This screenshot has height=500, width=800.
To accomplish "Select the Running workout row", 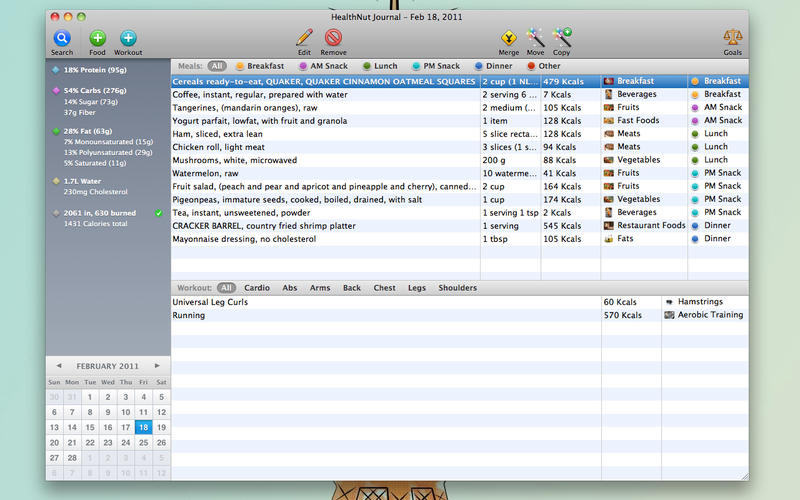I will 460,315.
